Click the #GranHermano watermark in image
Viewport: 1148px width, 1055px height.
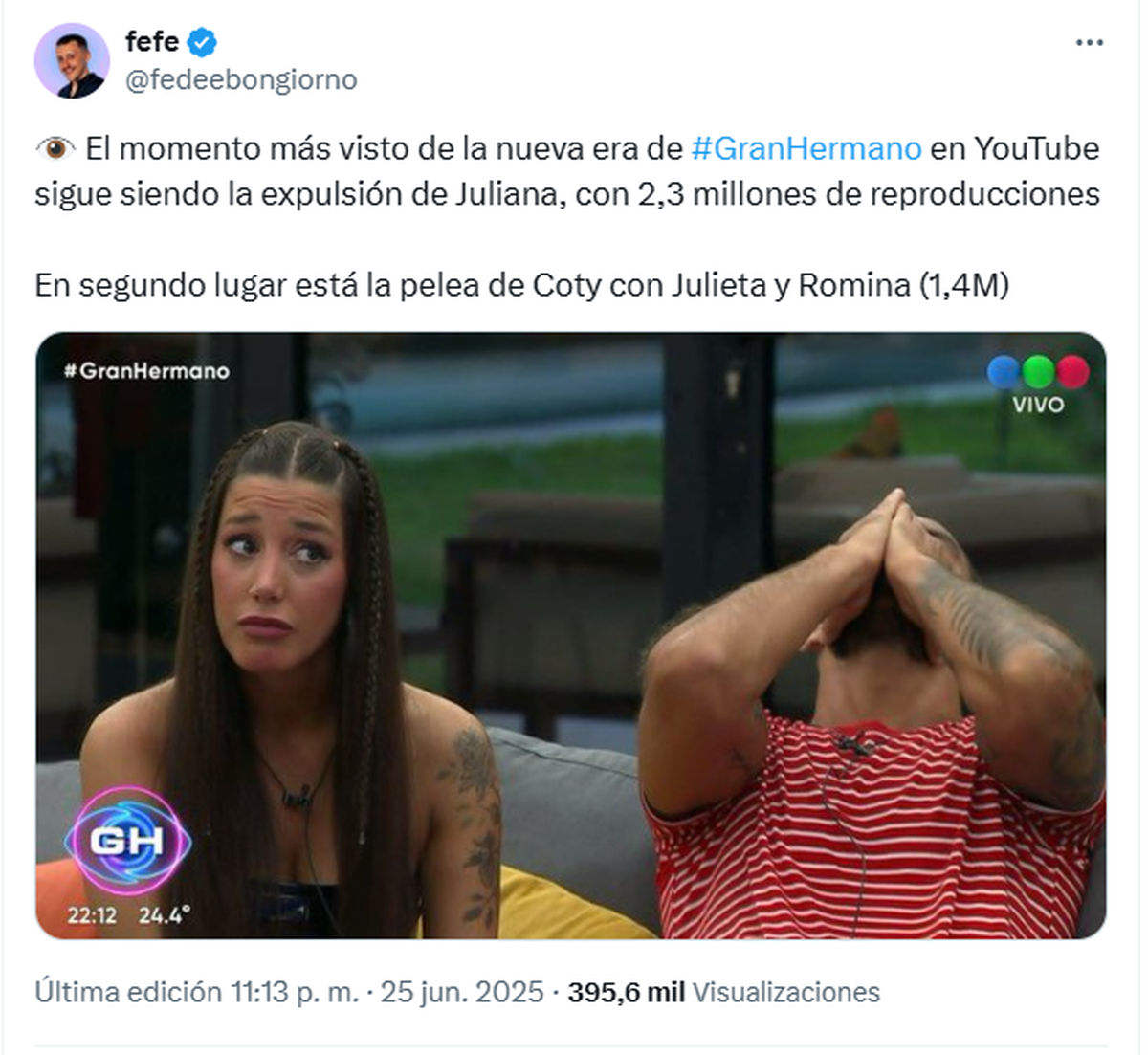click(x=146, y=371)
